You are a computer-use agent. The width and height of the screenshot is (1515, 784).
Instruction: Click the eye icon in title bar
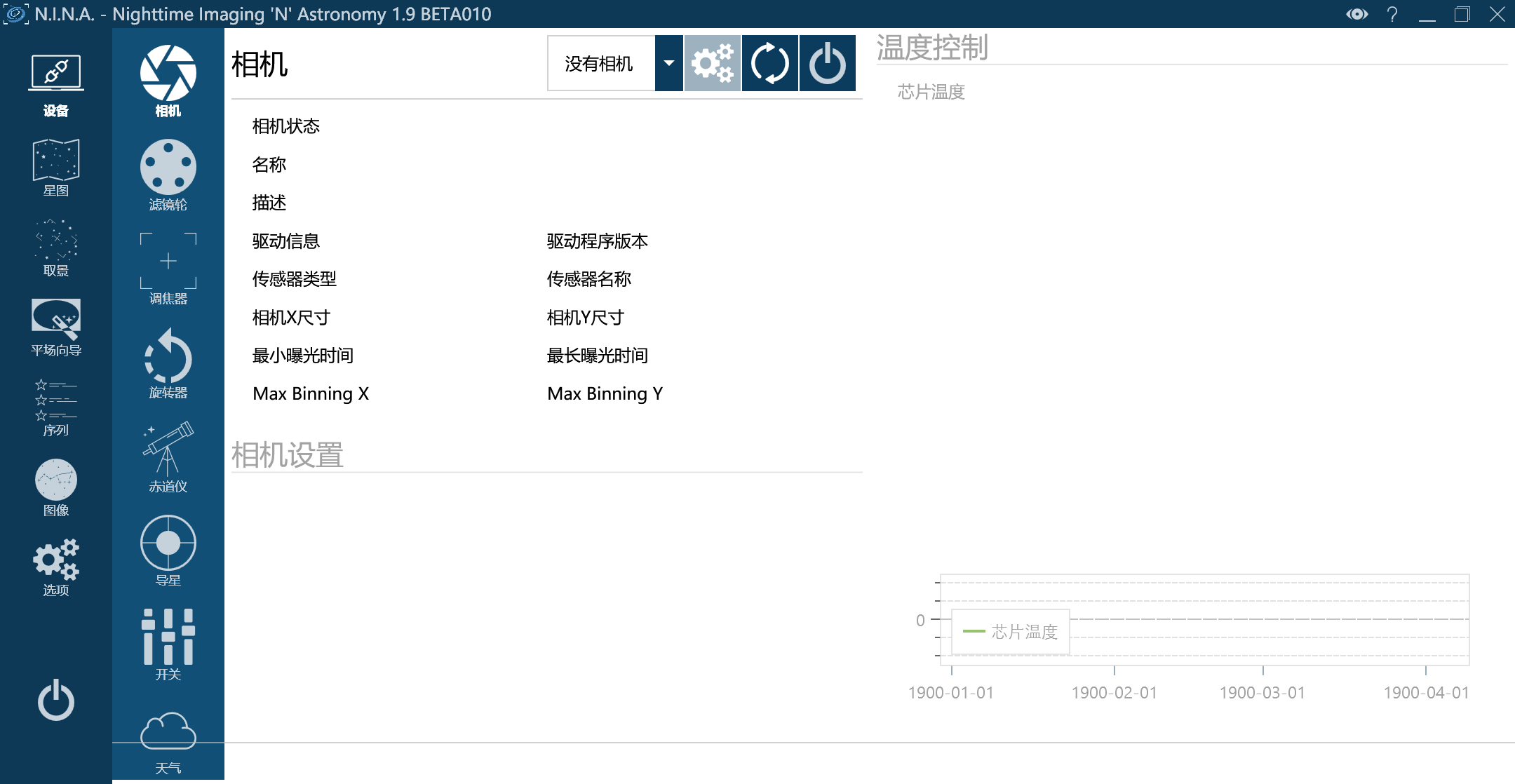(x=1357, y=14)
